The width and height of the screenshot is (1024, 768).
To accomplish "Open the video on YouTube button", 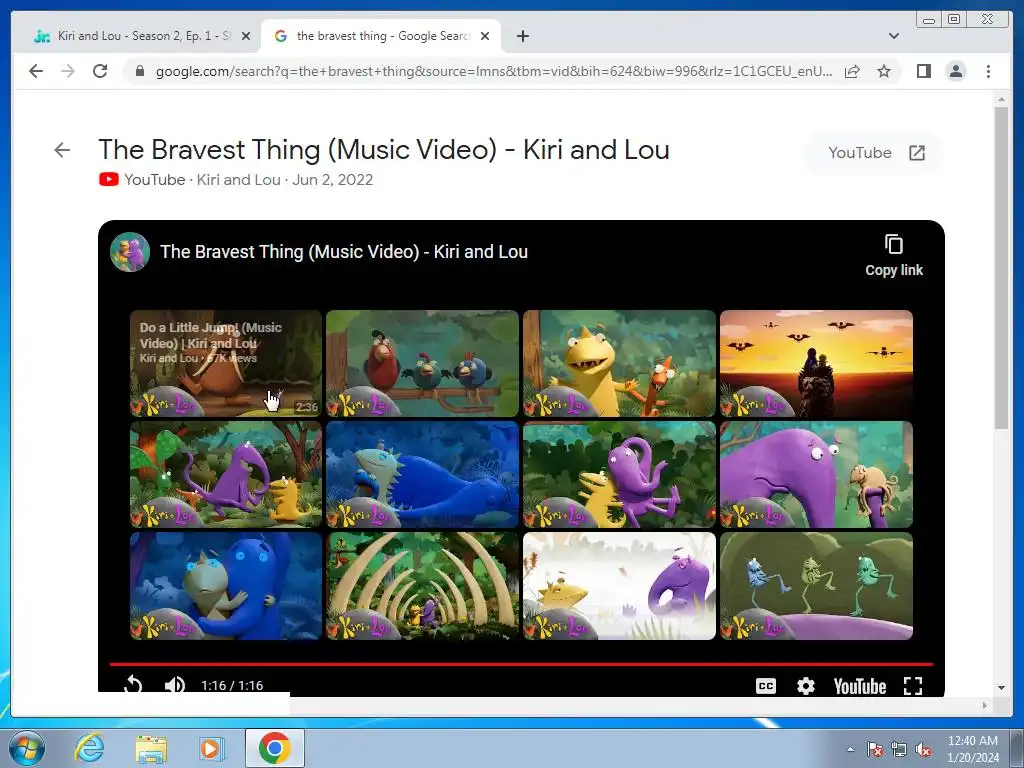I will (x=876, y=153).
